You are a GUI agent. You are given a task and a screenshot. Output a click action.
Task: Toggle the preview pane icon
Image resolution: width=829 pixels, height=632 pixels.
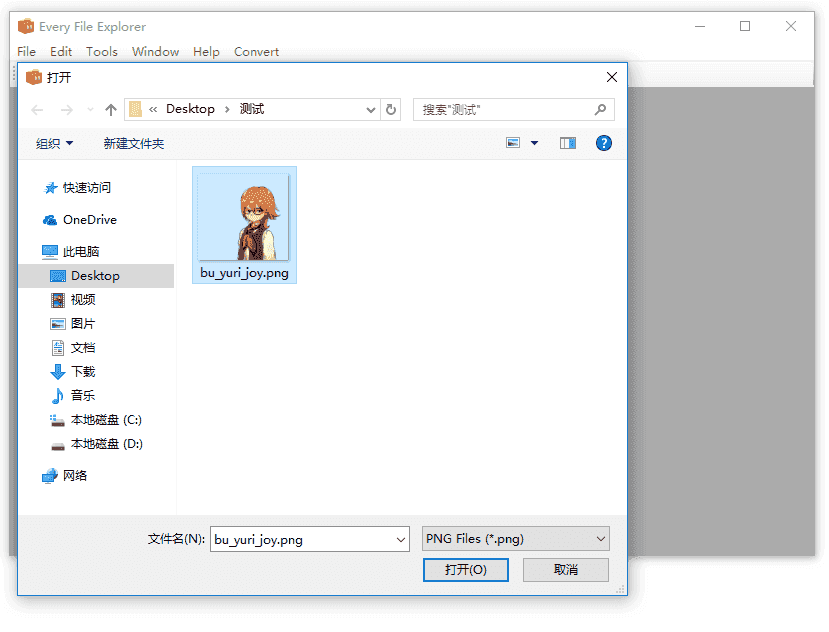coord(568,143)
